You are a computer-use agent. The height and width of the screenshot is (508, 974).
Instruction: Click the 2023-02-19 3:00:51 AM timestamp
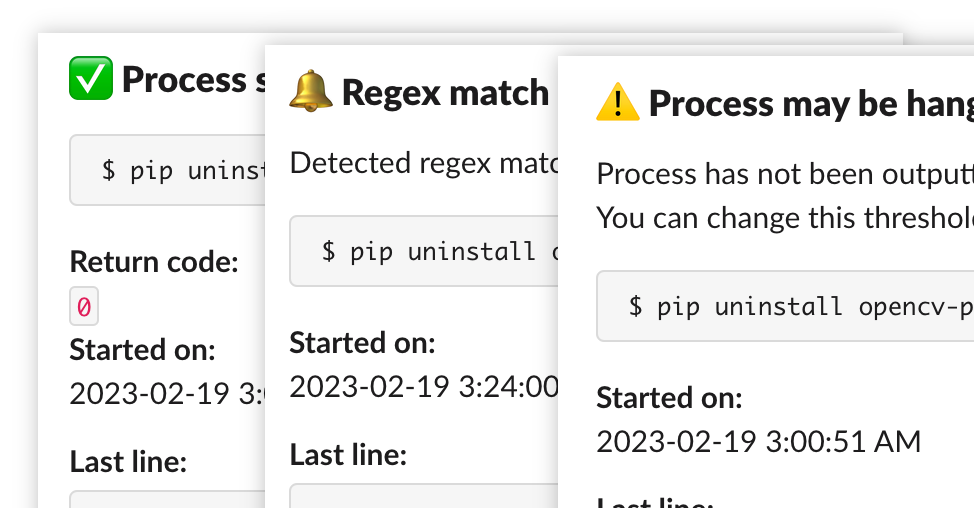pyautogui.click(x=758, y=442)
